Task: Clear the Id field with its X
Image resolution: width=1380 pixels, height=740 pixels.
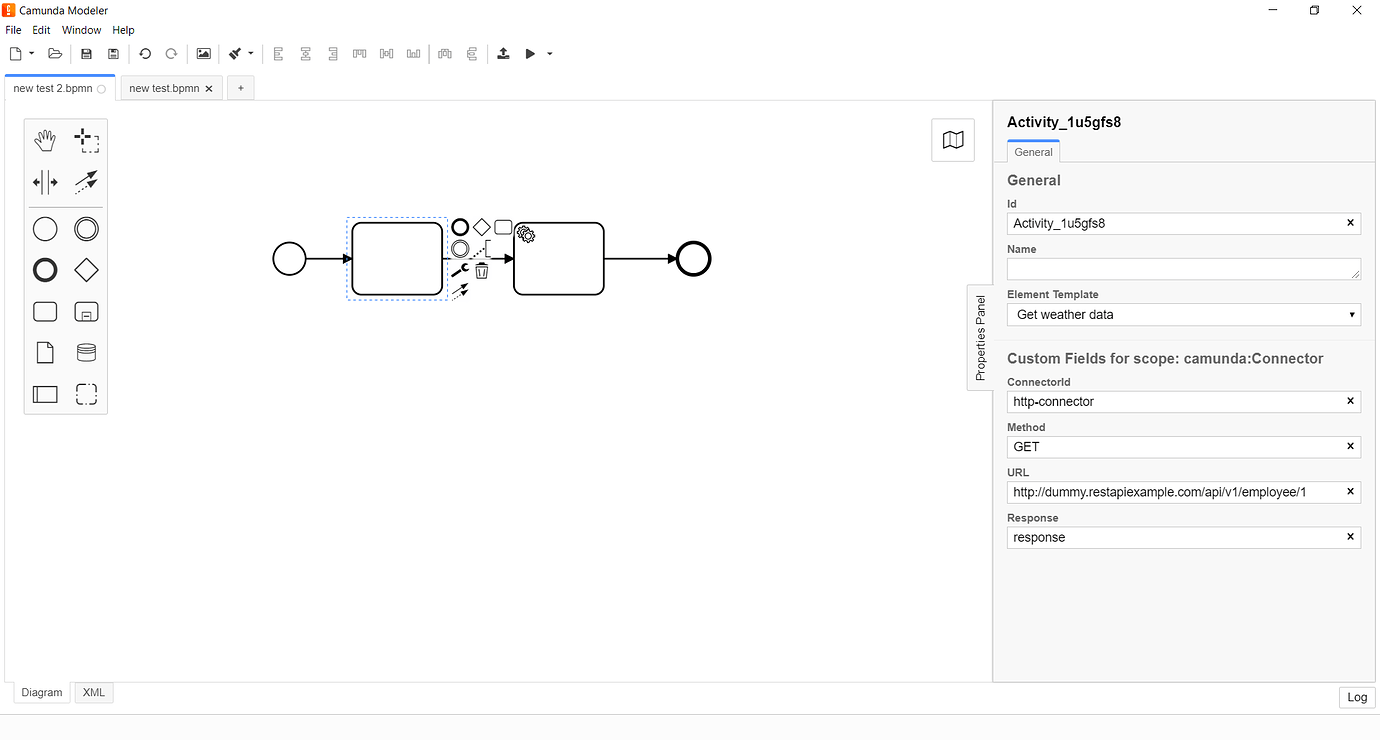Action: click(x=1350, y=223)
